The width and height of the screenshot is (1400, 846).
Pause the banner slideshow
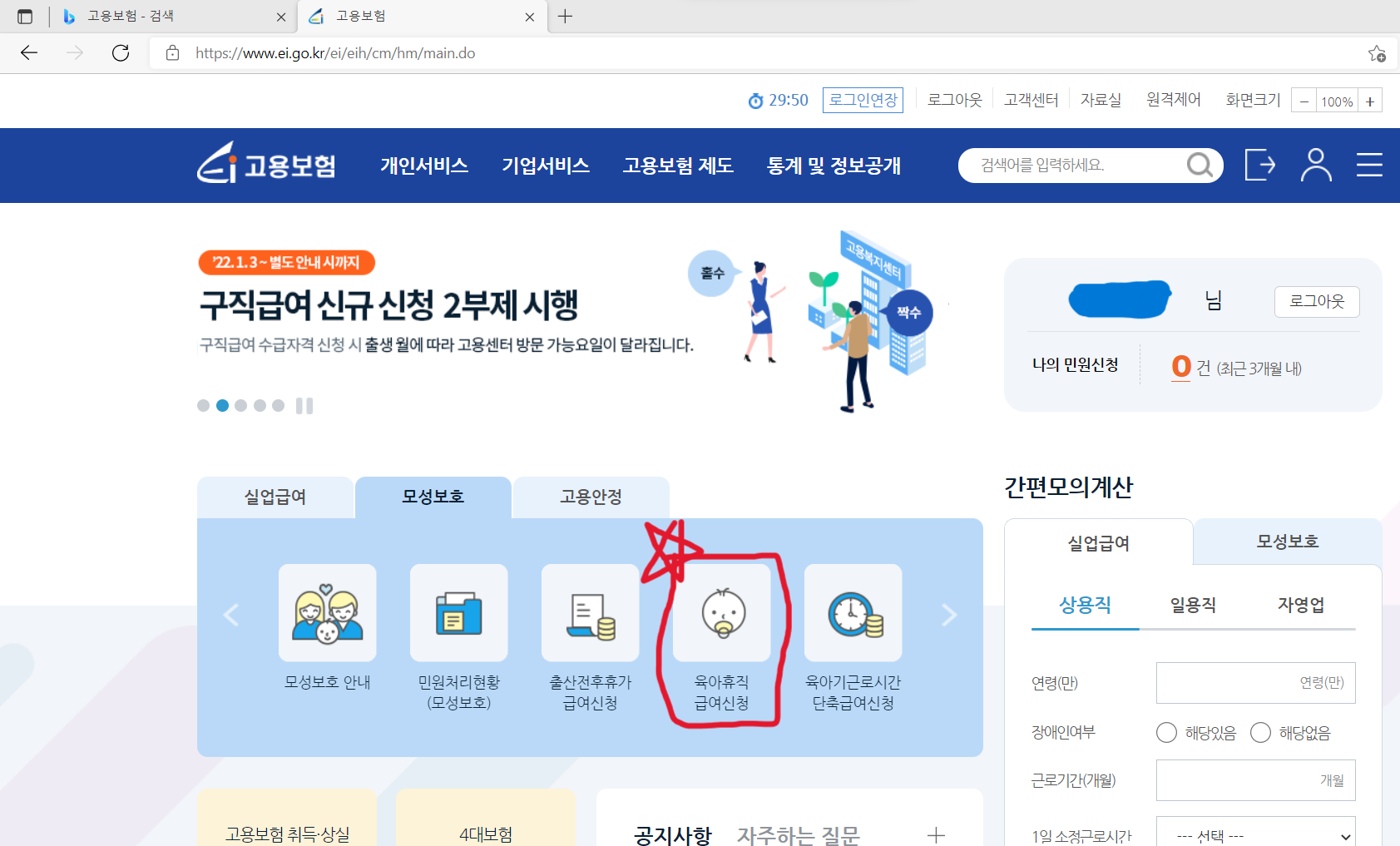(x=304, y=406)
